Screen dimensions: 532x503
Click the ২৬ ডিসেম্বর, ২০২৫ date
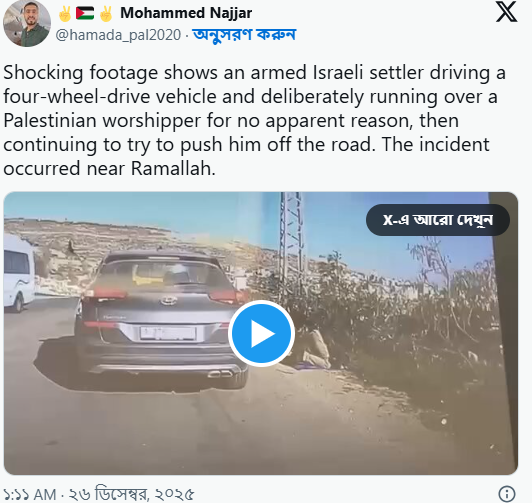click(132, 494)
